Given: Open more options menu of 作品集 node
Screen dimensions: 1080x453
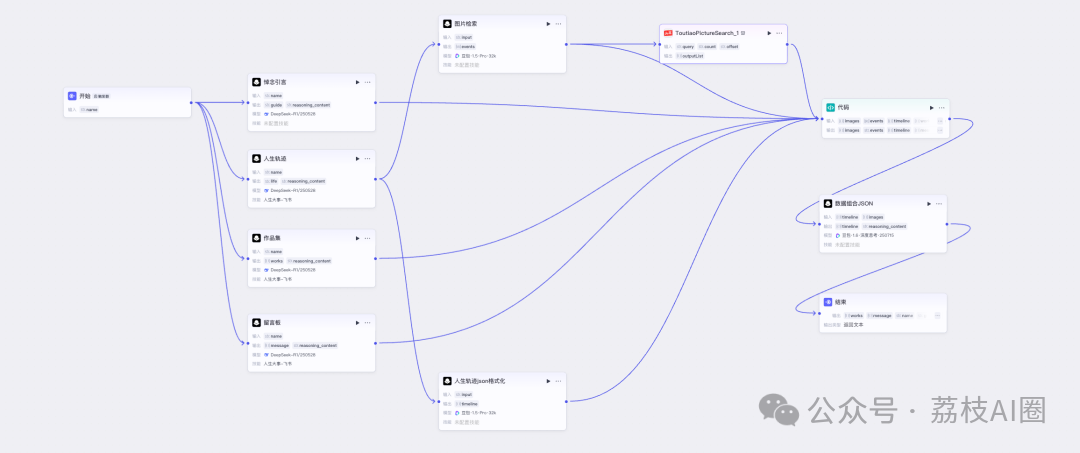Looking at the screenshot, I should pyautogui.click(x=367, y=238).
